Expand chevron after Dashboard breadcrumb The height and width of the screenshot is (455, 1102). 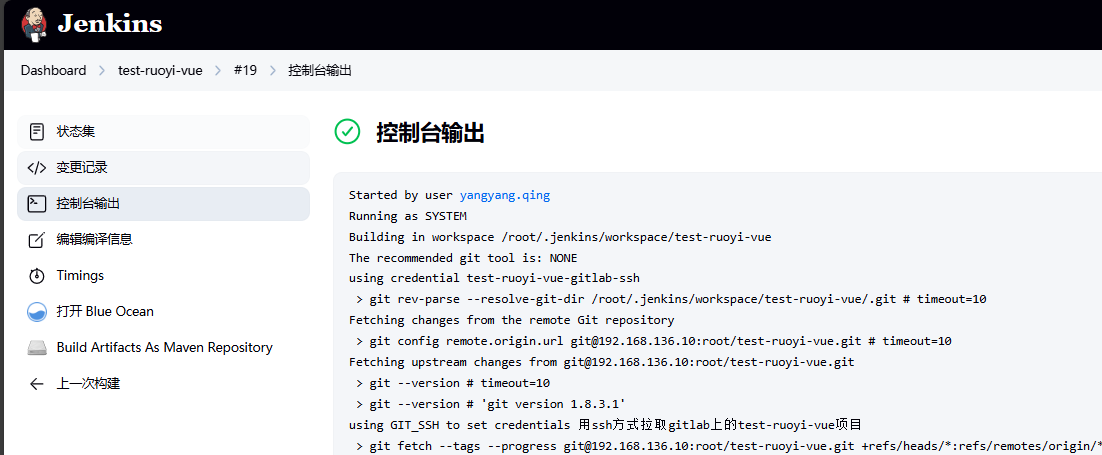pyautogui.click(x=102, y=70)
